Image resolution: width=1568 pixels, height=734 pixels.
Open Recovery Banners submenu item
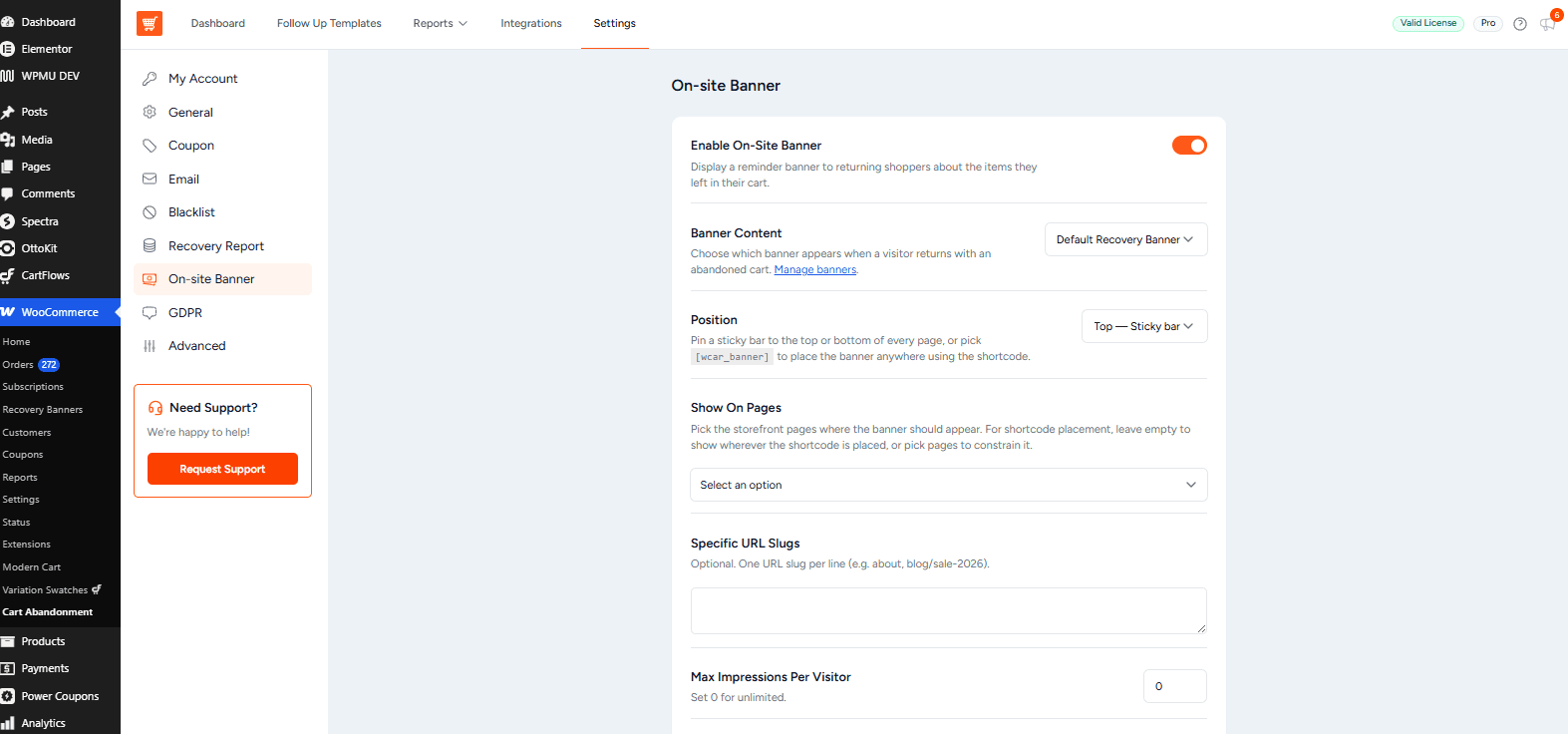tap(43, 410)
